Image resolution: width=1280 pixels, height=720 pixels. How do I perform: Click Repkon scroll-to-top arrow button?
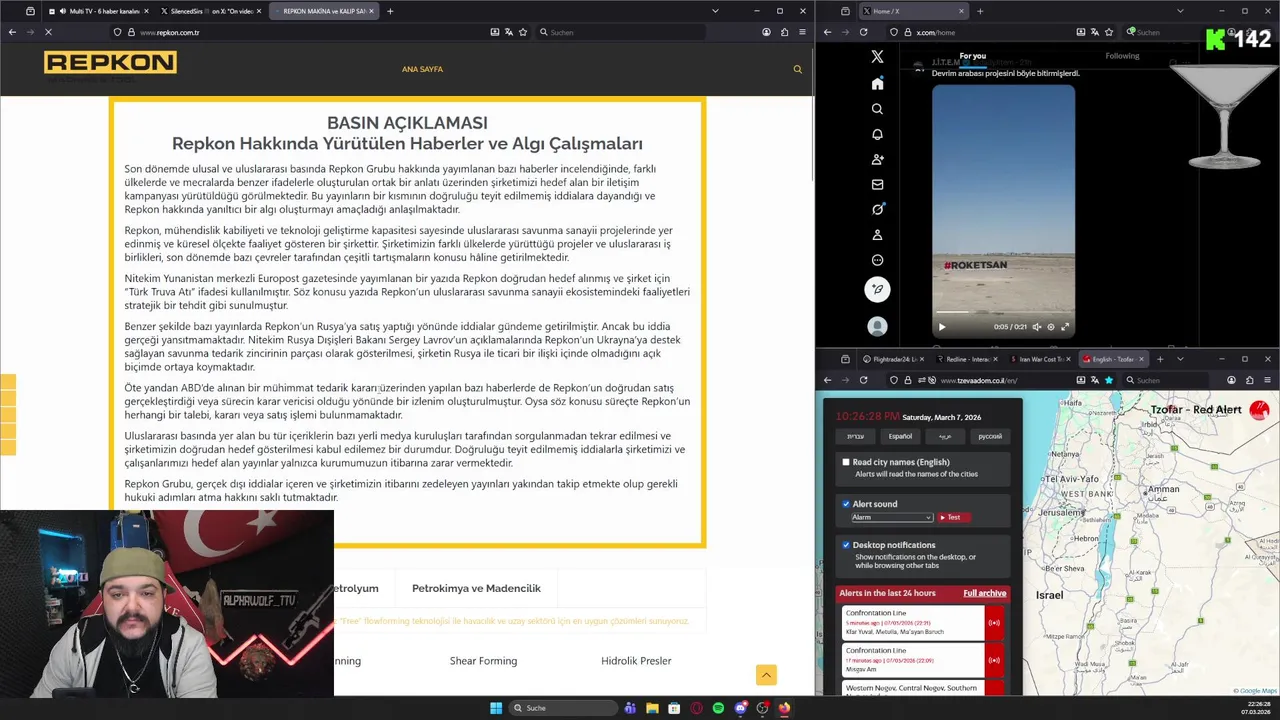click(x=766, y=675)
